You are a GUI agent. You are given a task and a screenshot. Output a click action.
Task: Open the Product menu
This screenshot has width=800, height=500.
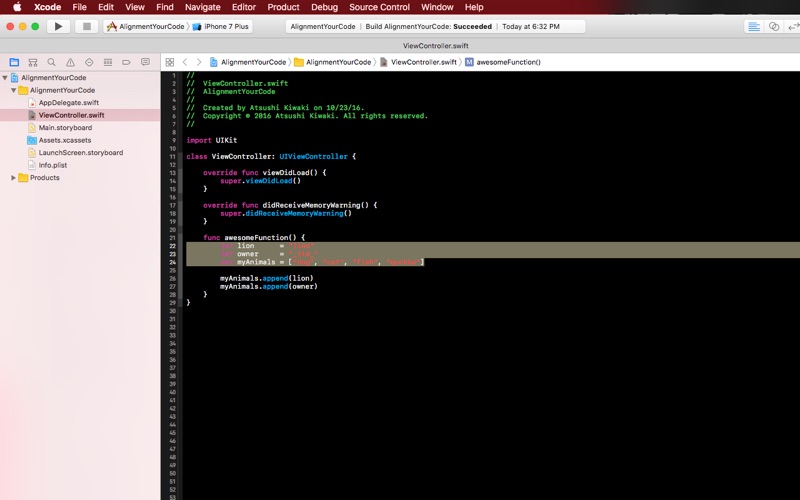click(283, 7)
